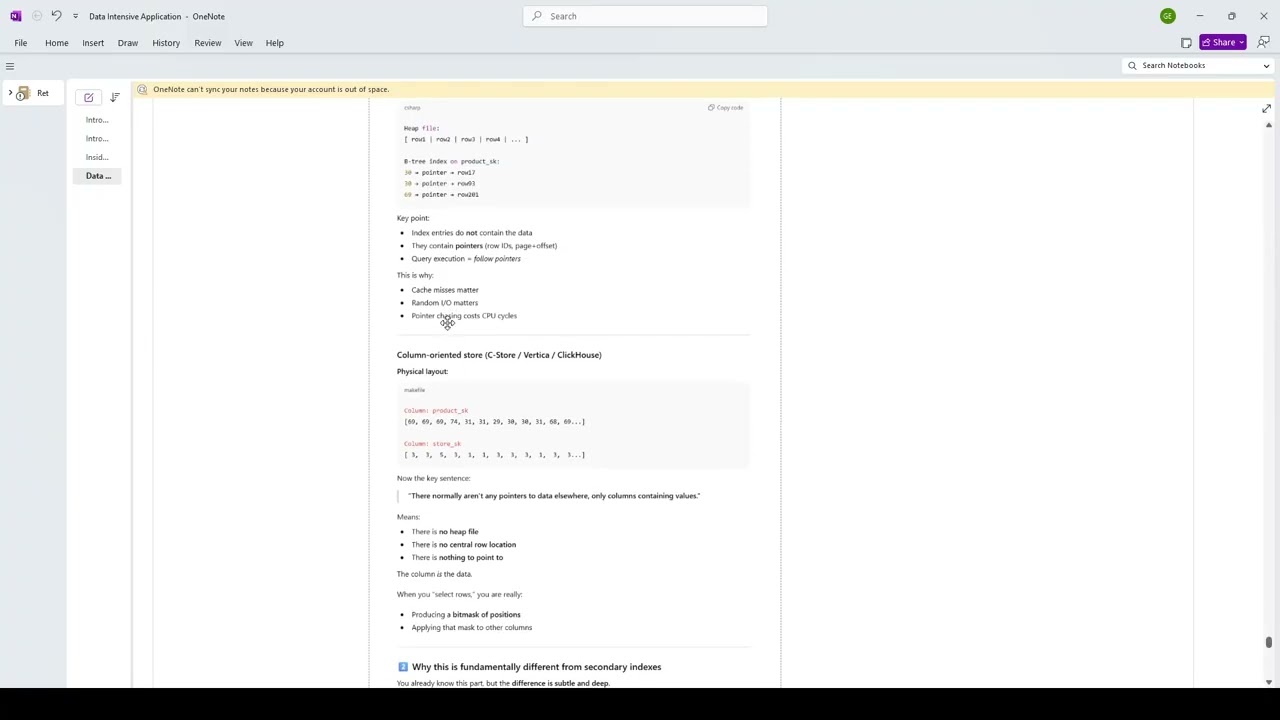Click 'Cache misses matter' bullet
This screenshot has height=720, width=1280.
tap(445, 290)
